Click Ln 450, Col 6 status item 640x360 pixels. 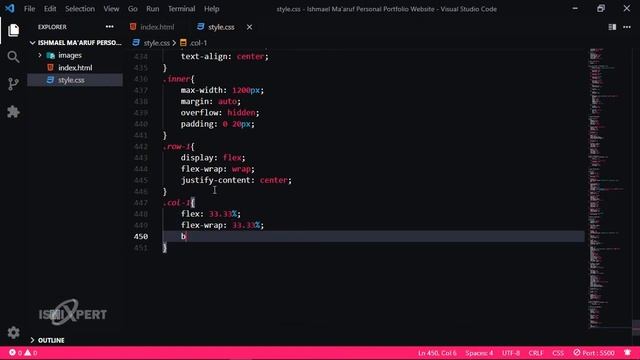pyautogui.click(x=437, y=353)
